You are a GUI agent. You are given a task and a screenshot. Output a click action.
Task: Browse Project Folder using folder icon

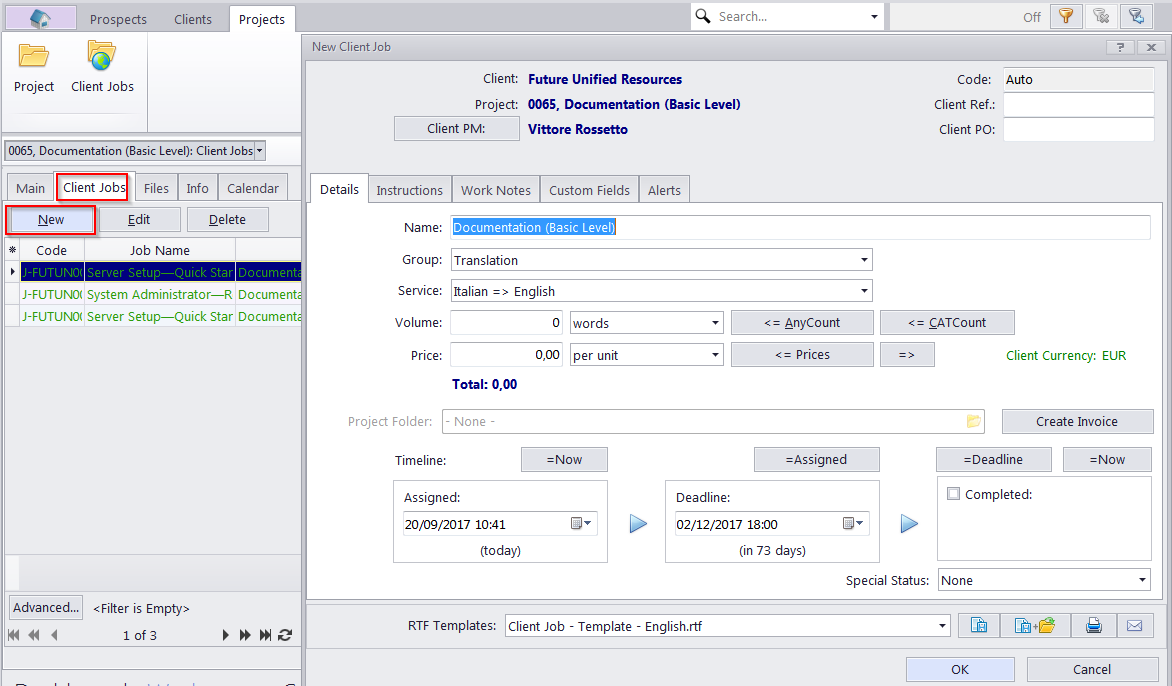(x=973, y=421)
